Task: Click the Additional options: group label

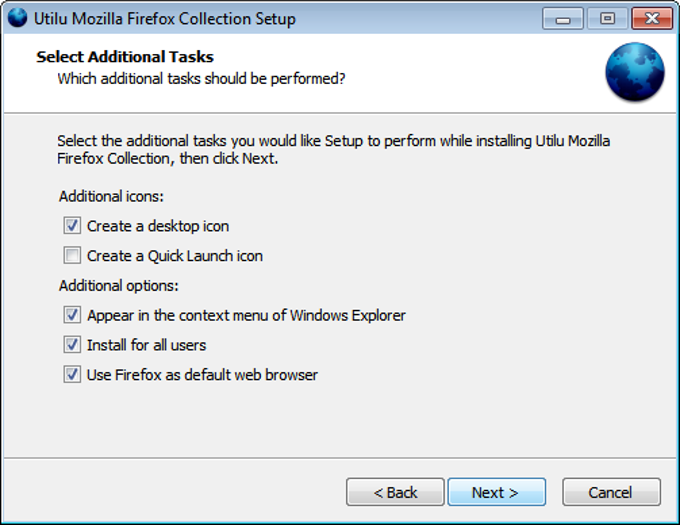Action: (x=119, y=286)
